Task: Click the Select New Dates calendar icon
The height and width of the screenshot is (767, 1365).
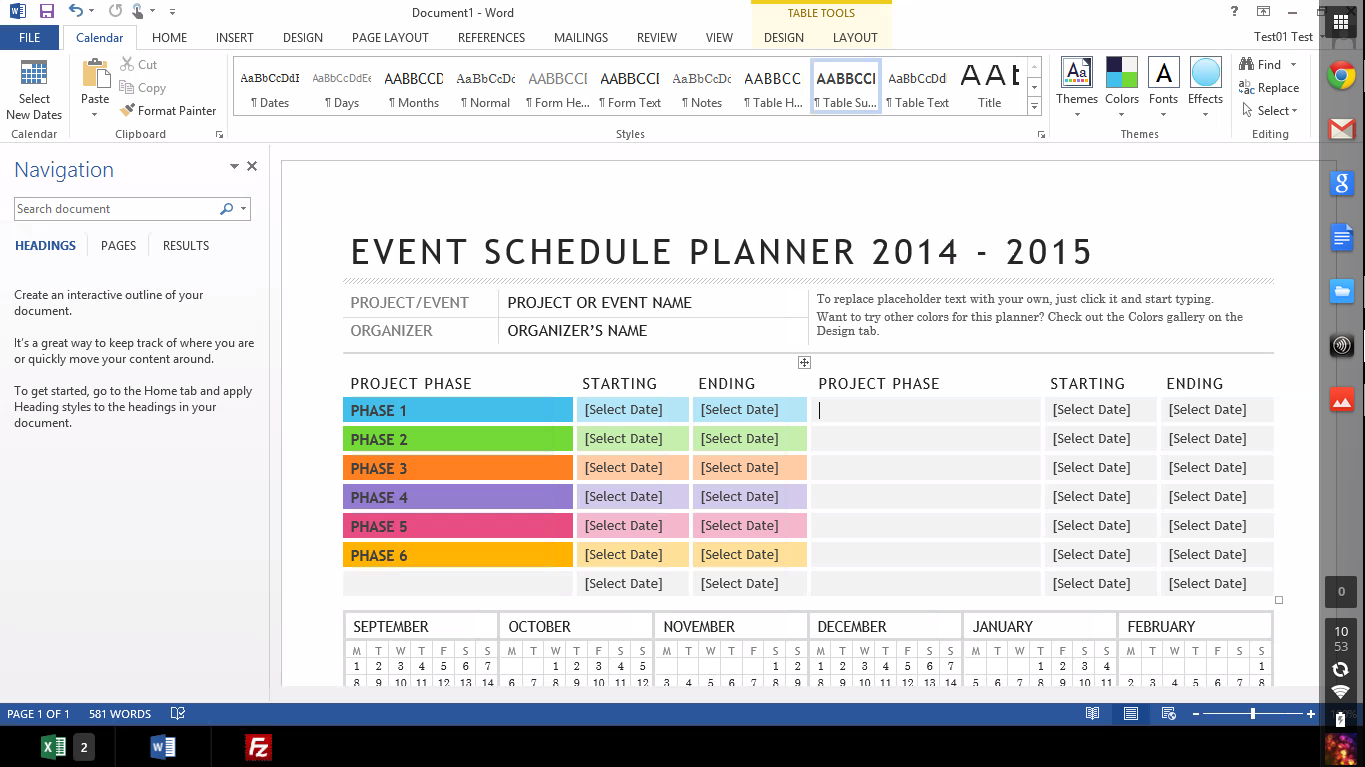Action: point(34,75)
